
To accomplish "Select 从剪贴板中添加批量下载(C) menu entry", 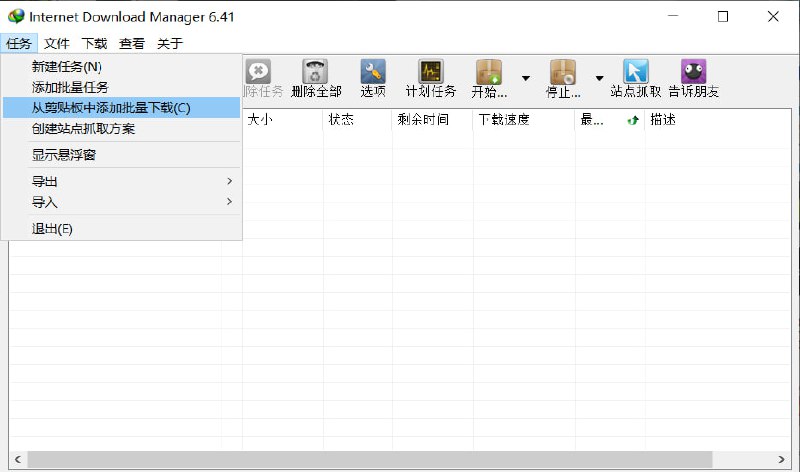I will 111,108.
